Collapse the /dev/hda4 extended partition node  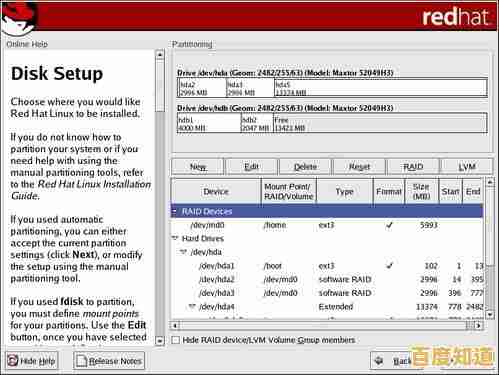tap(192, 306)
